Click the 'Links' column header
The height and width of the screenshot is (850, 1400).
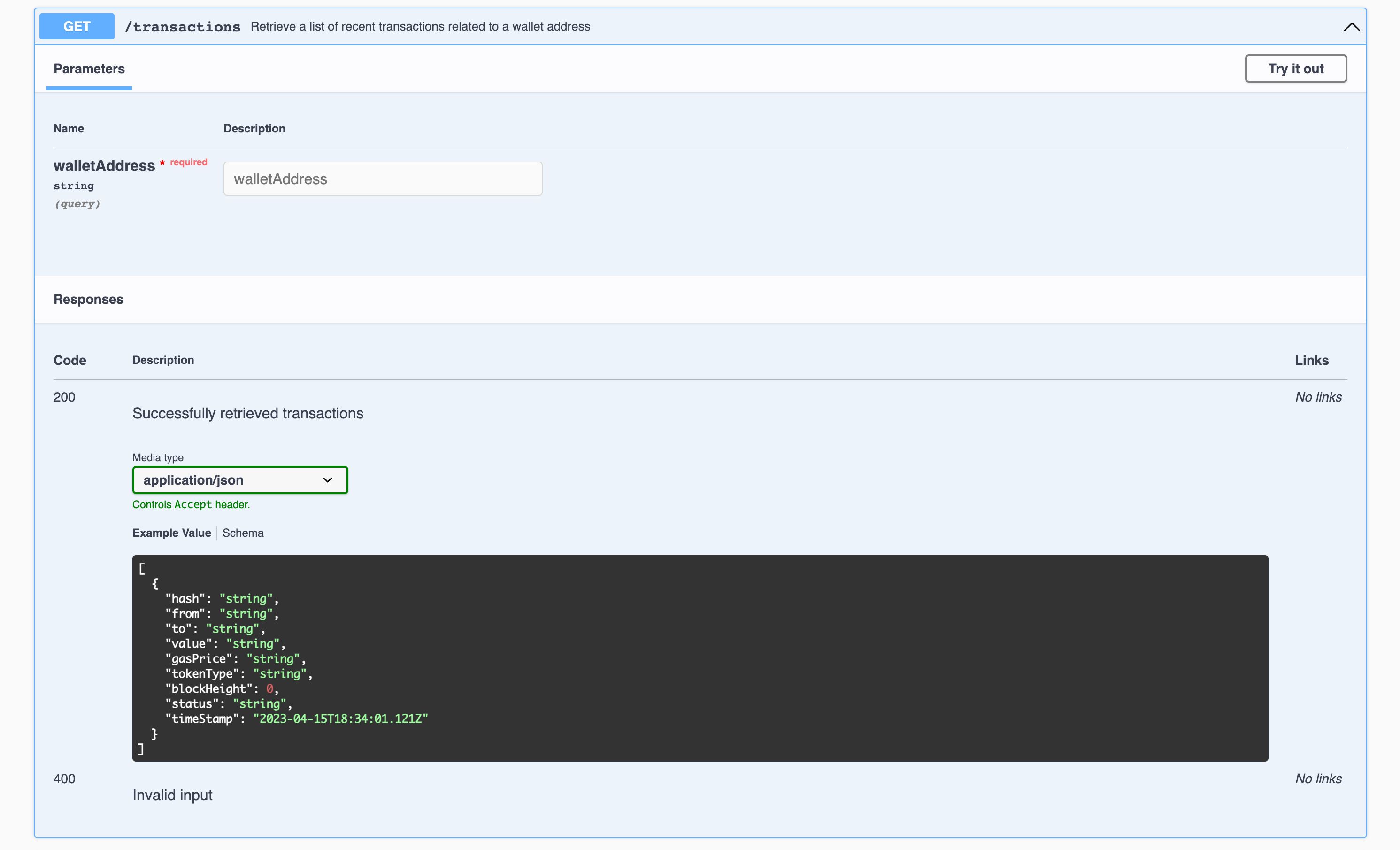(1311, 360)
